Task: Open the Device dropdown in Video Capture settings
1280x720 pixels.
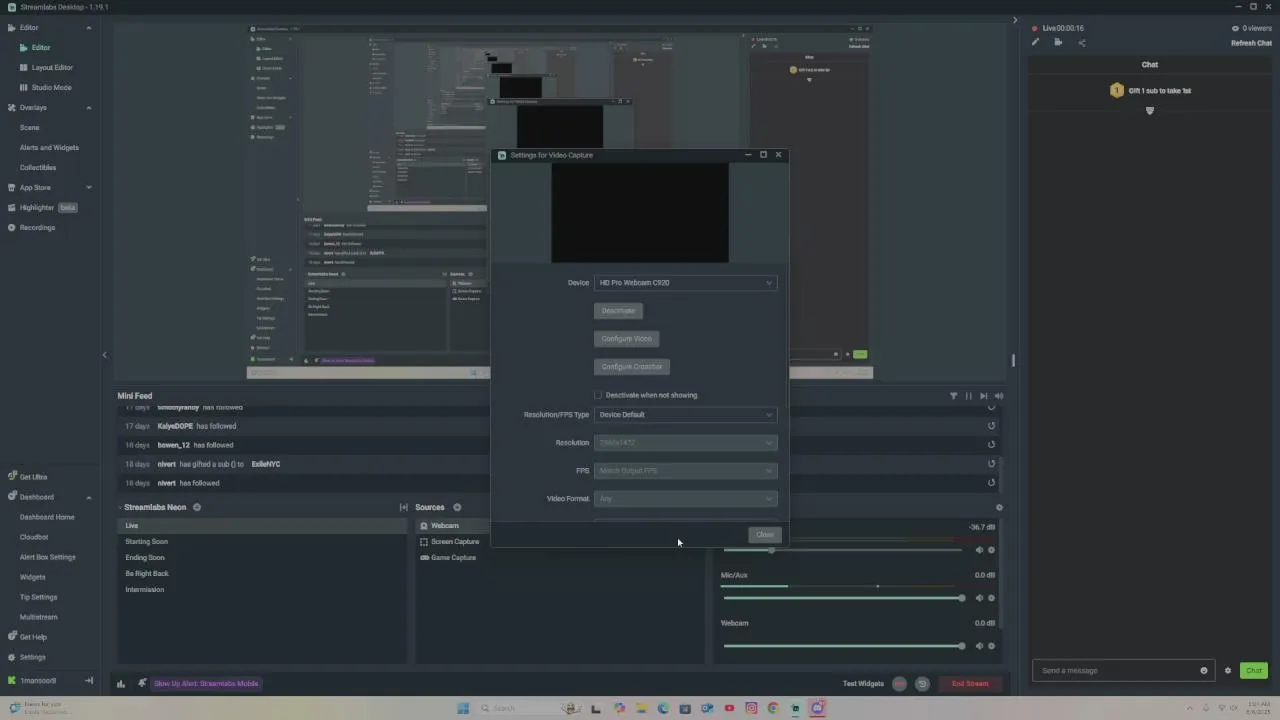Action: [685, 283]
